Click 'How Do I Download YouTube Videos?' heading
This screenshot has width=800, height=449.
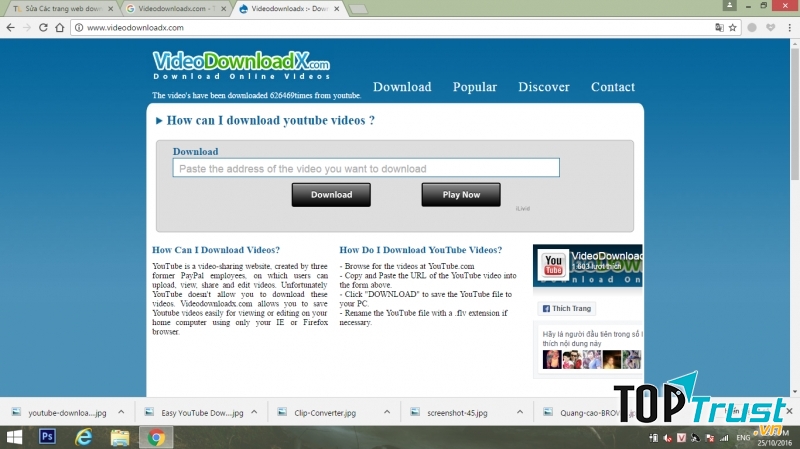(420, 250)
